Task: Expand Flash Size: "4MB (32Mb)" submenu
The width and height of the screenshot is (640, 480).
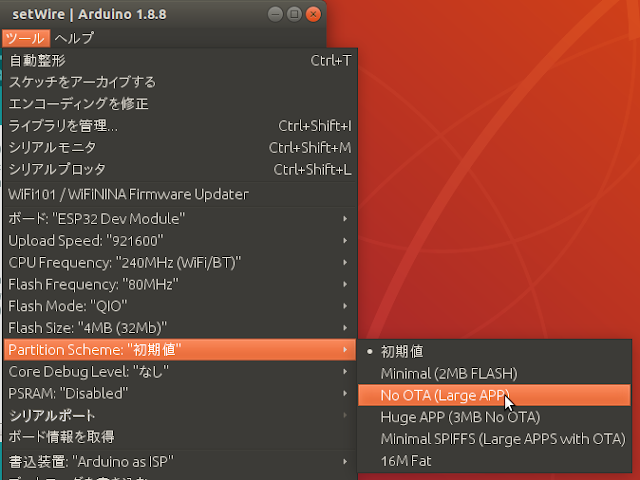Action: [x=180, y=328]
